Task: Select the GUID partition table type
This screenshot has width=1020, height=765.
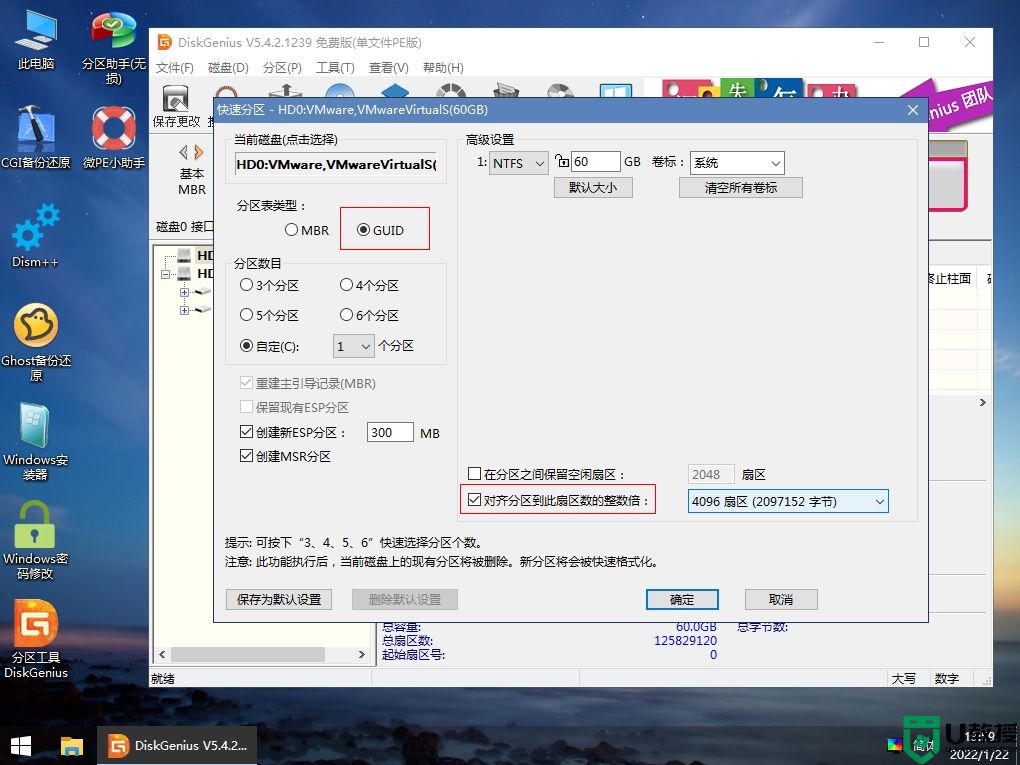Action: tap(364, 229)
